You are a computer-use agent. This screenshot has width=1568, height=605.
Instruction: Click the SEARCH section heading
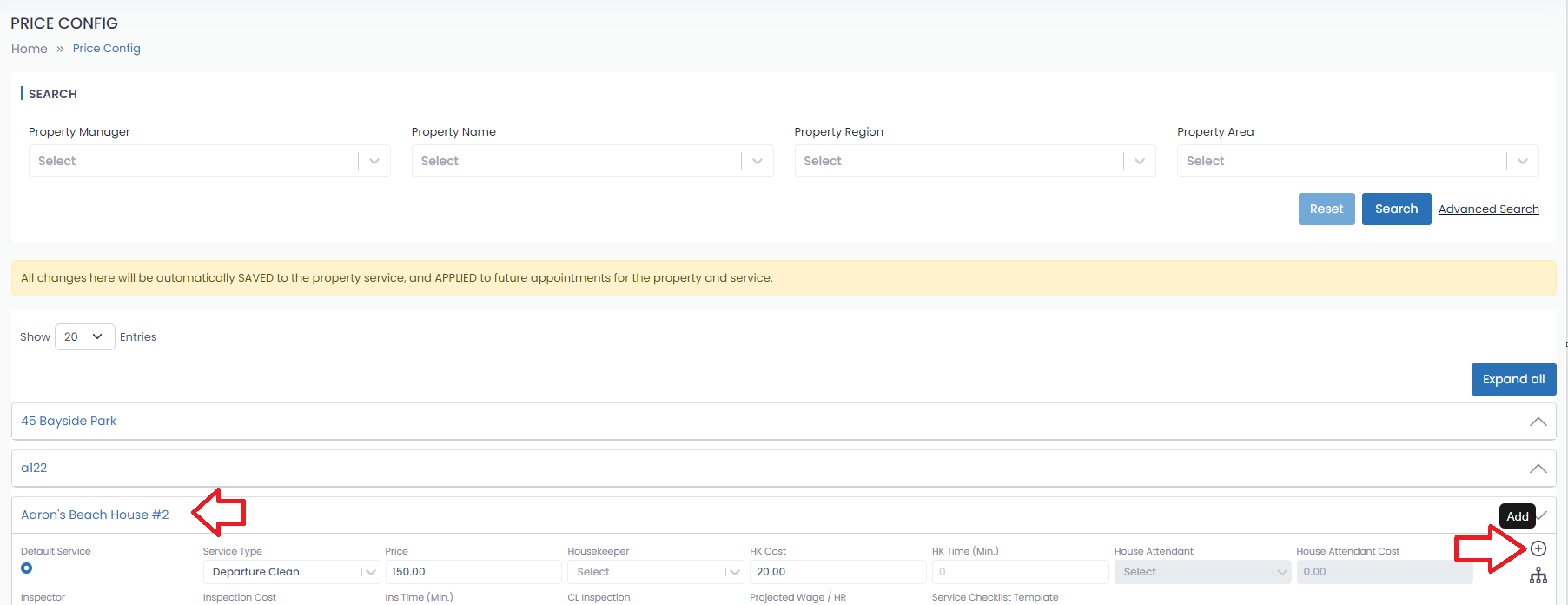(x=53, y=94)
